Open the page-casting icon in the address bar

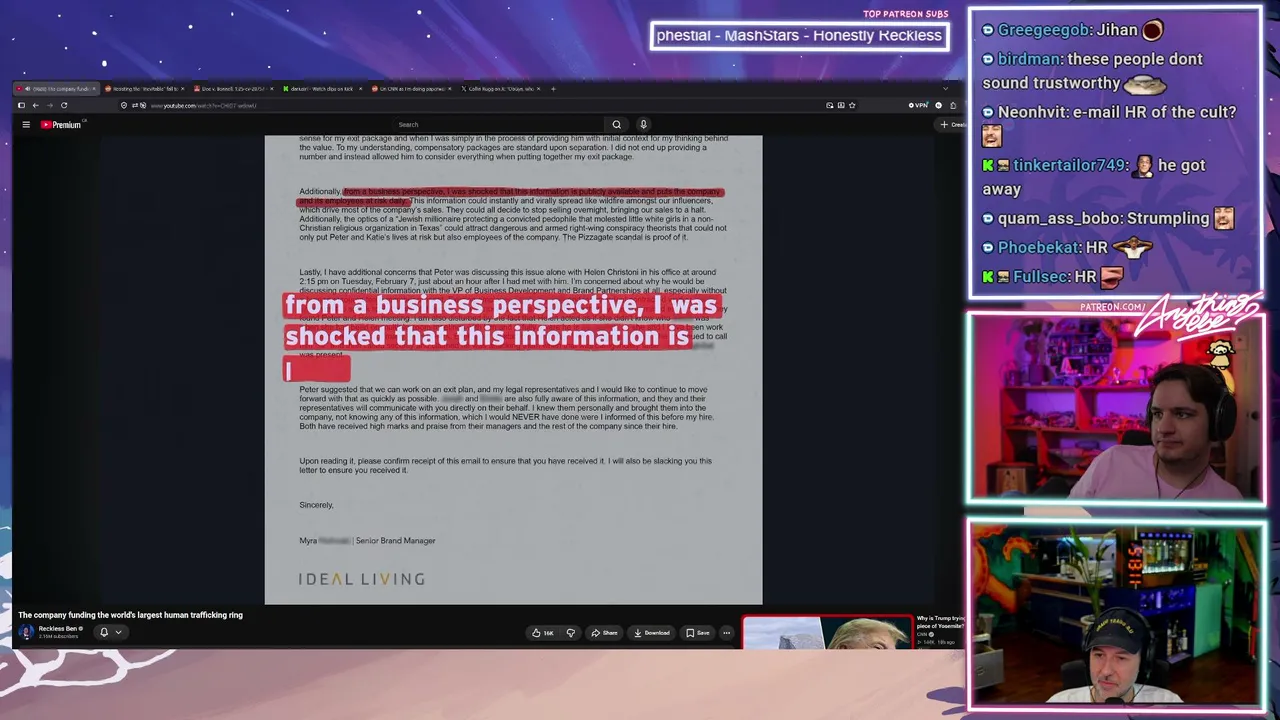click(829, 105)
